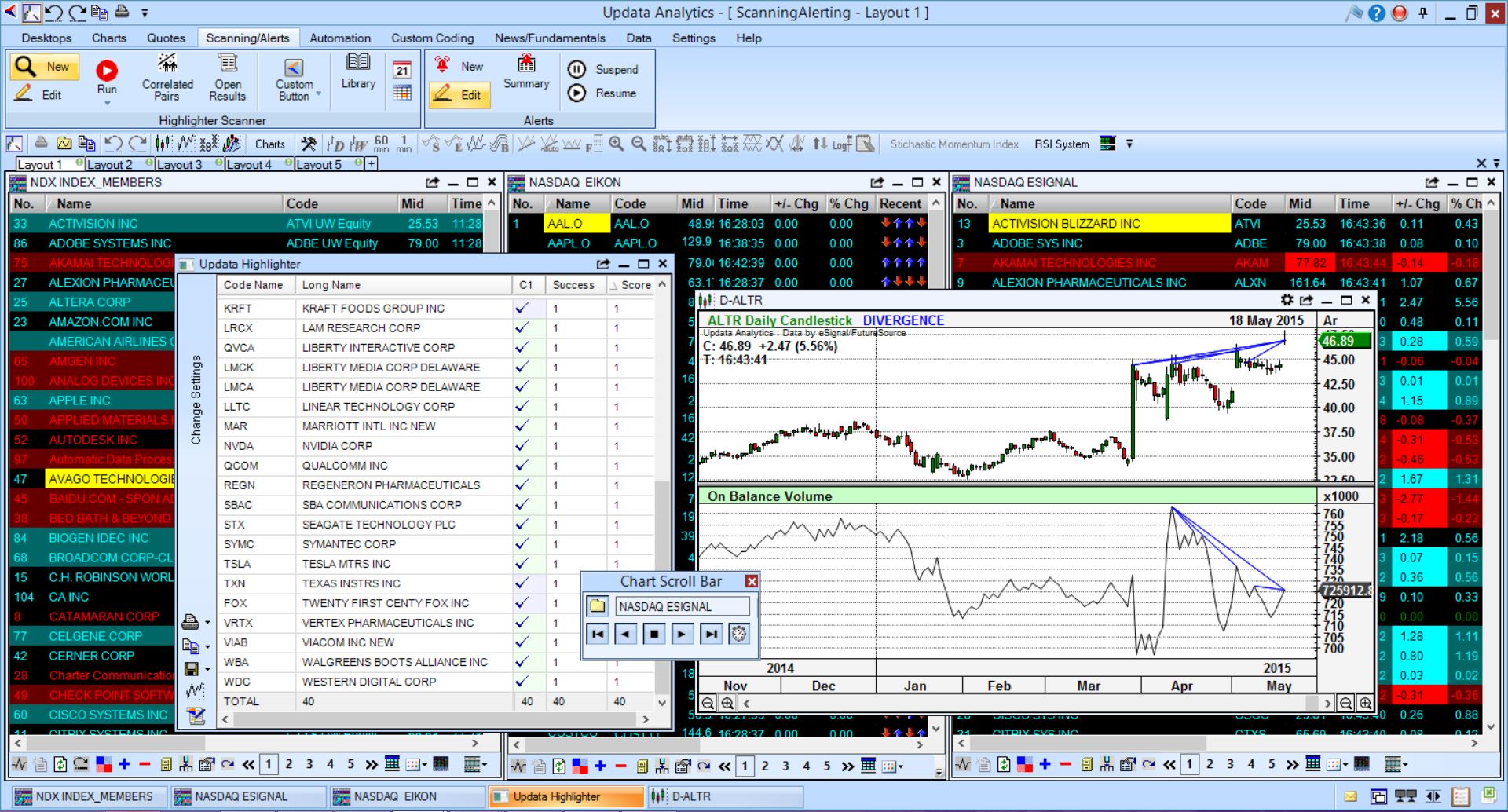Screen dimensions: 1508x812
Task: Expand copy dropdown arrow in Highlighter sidebar
Action: (x=207, y=647)
